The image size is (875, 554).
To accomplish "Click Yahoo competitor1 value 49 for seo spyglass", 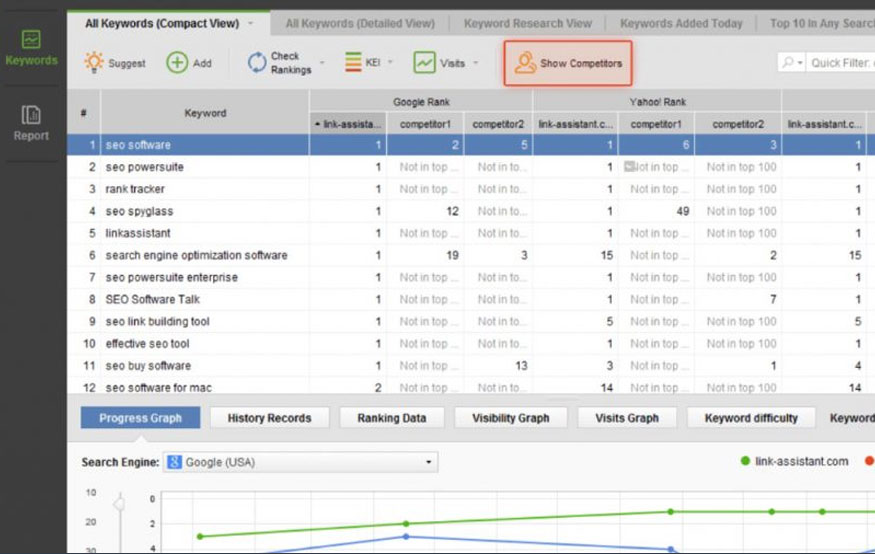I will click(682, 211).
